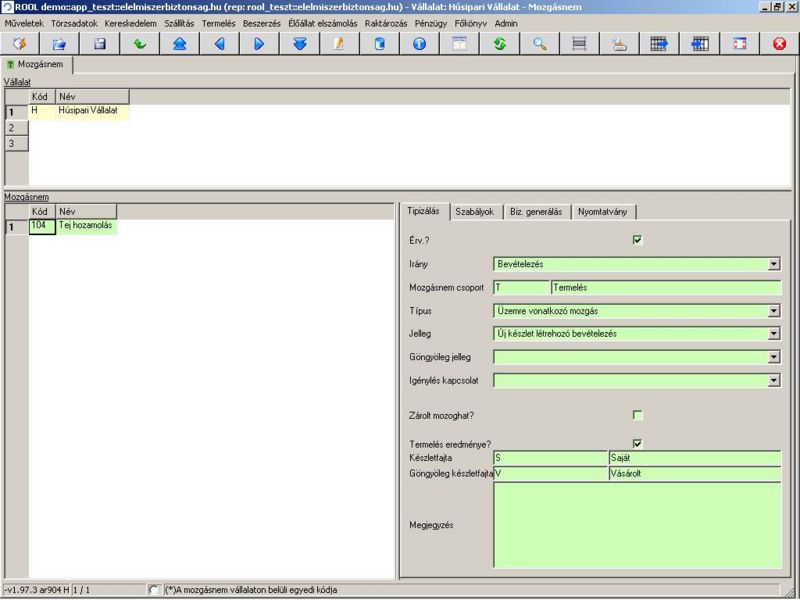Expand the Típus dropdown list
The image size is (800, 600).
tap(773, 311)
